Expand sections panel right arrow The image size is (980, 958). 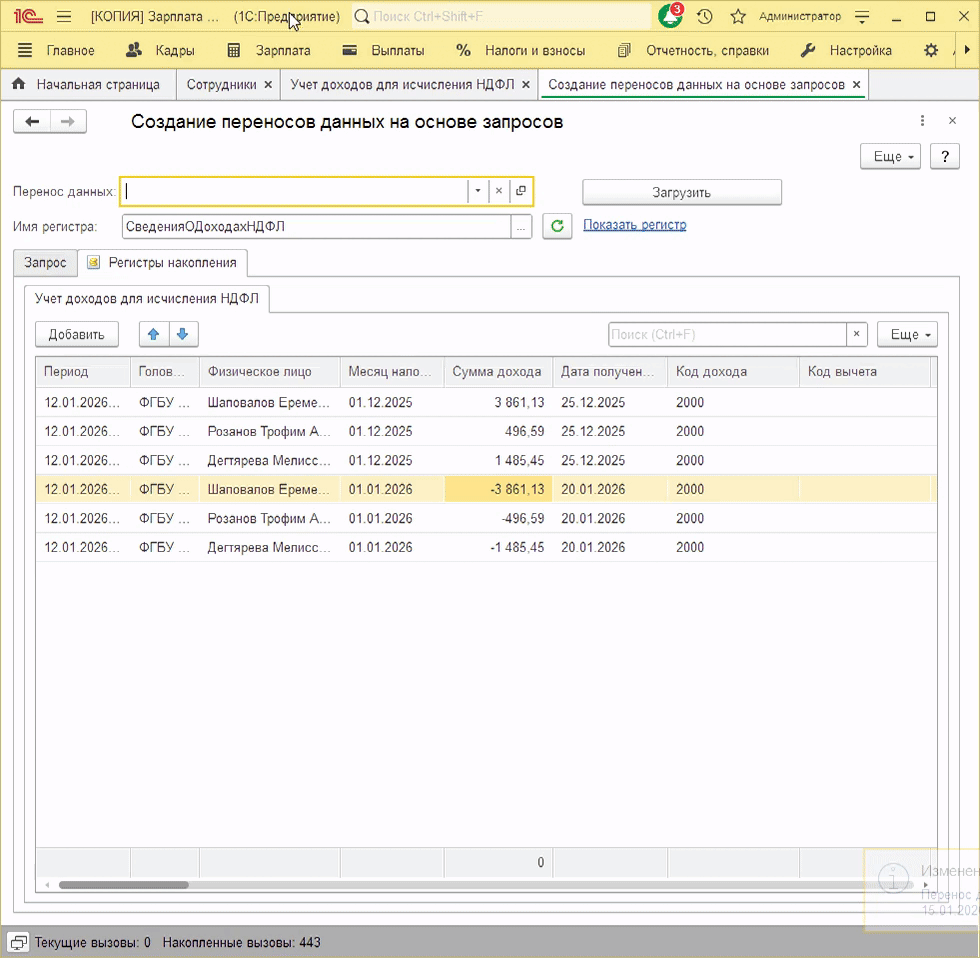coord(968,50)
